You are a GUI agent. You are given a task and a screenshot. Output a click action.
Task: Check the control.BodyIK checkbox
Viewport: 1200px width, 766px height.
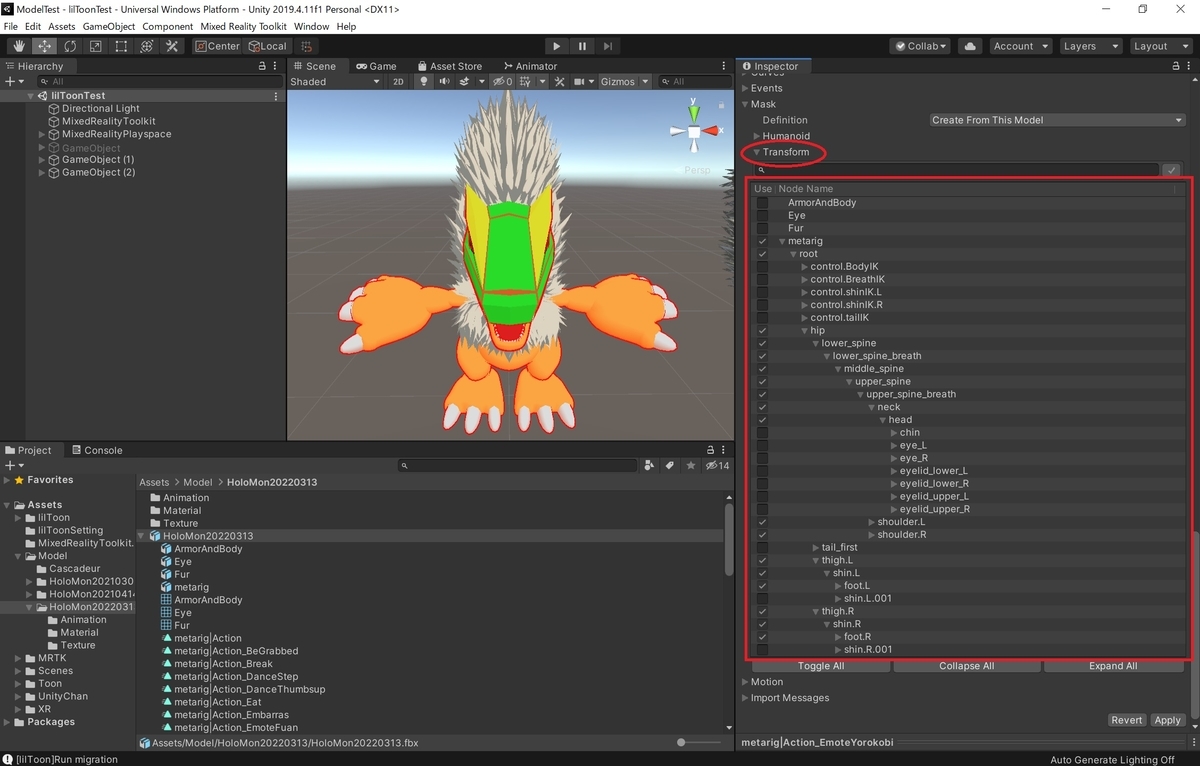tap(763, 267)
